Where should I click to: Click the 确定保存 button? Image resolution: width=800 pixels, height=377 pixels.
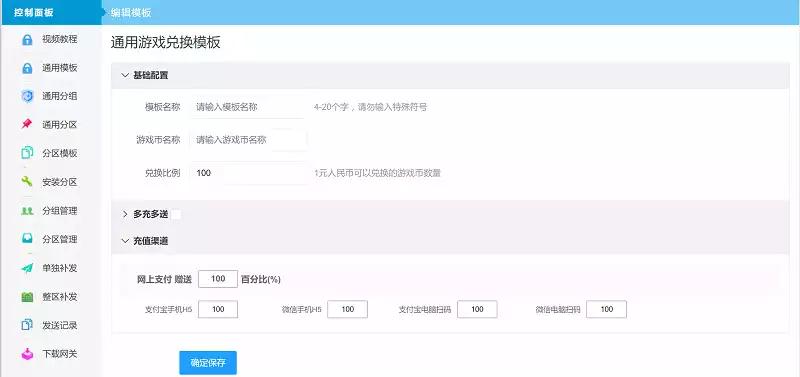pos(208,363)
